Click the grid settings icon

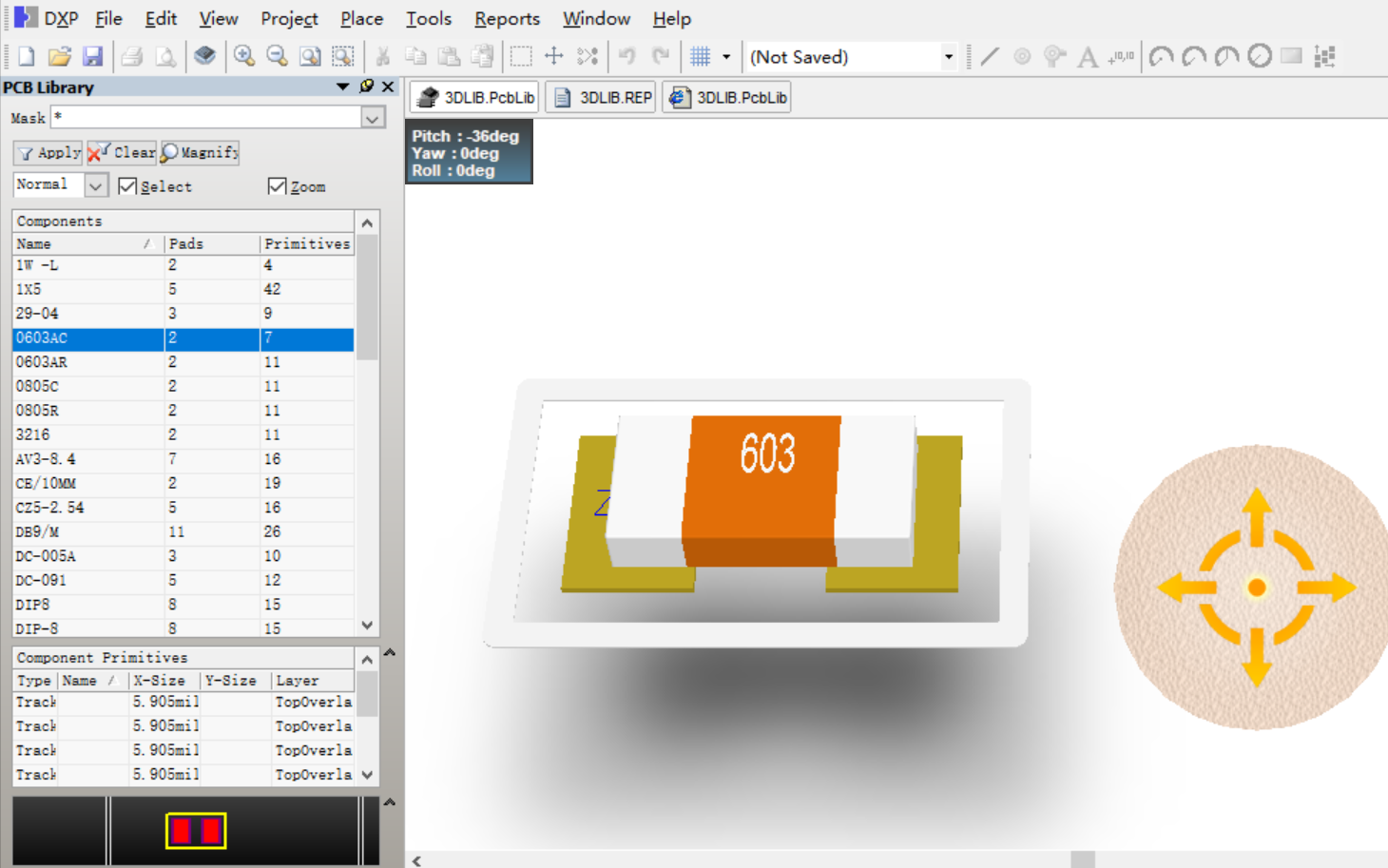(701, 56)
